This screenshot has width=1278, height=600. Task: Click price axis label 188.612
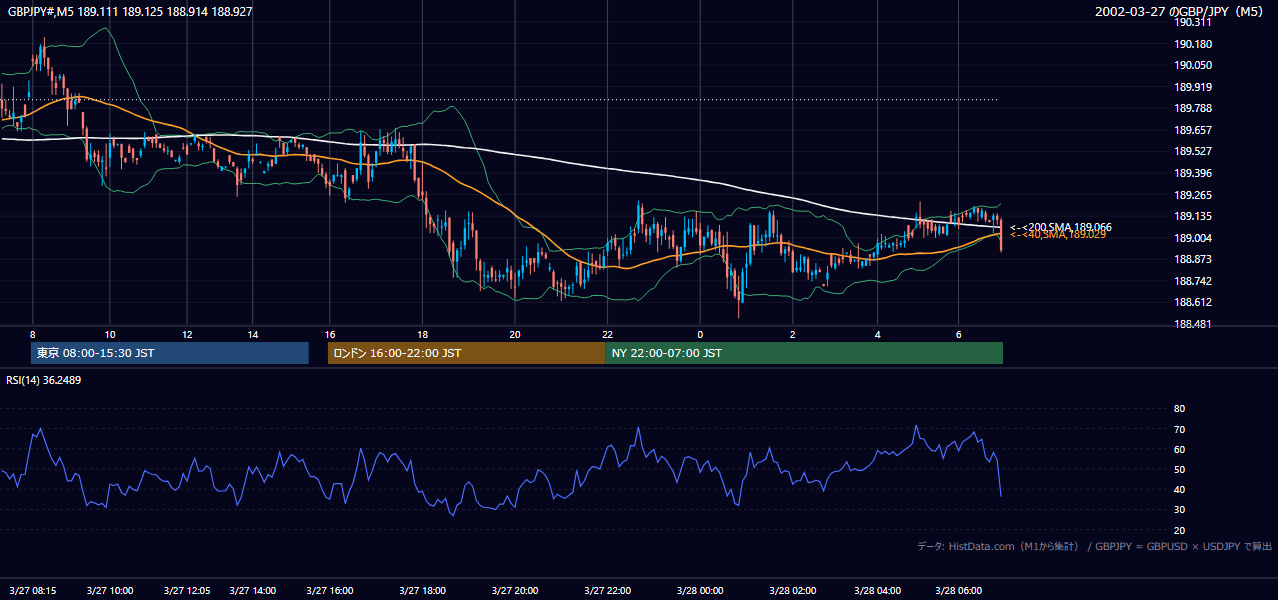click(x=1192, y=303)
